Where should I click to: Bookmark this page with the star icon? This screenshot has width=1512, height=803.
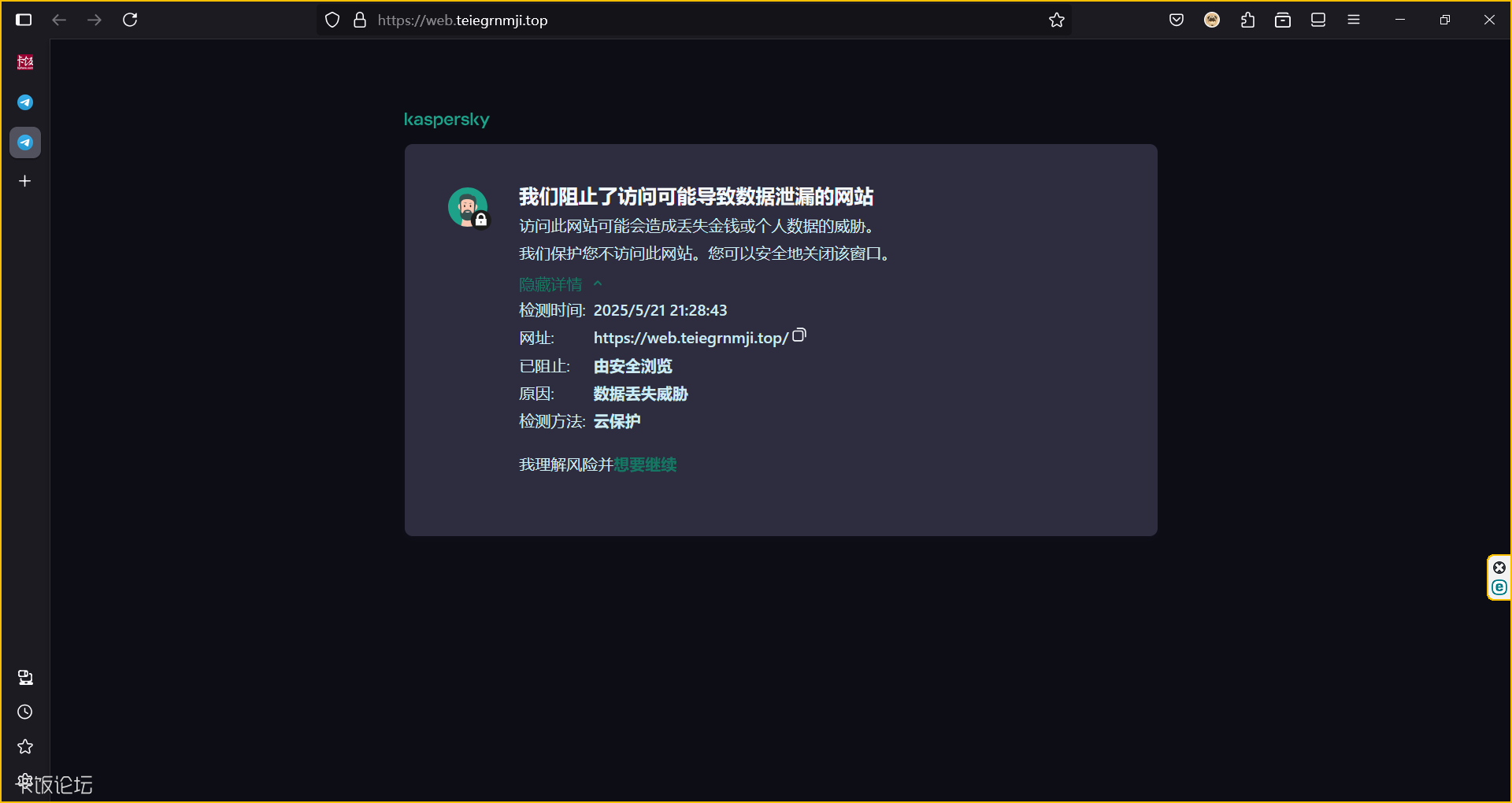1057,20
